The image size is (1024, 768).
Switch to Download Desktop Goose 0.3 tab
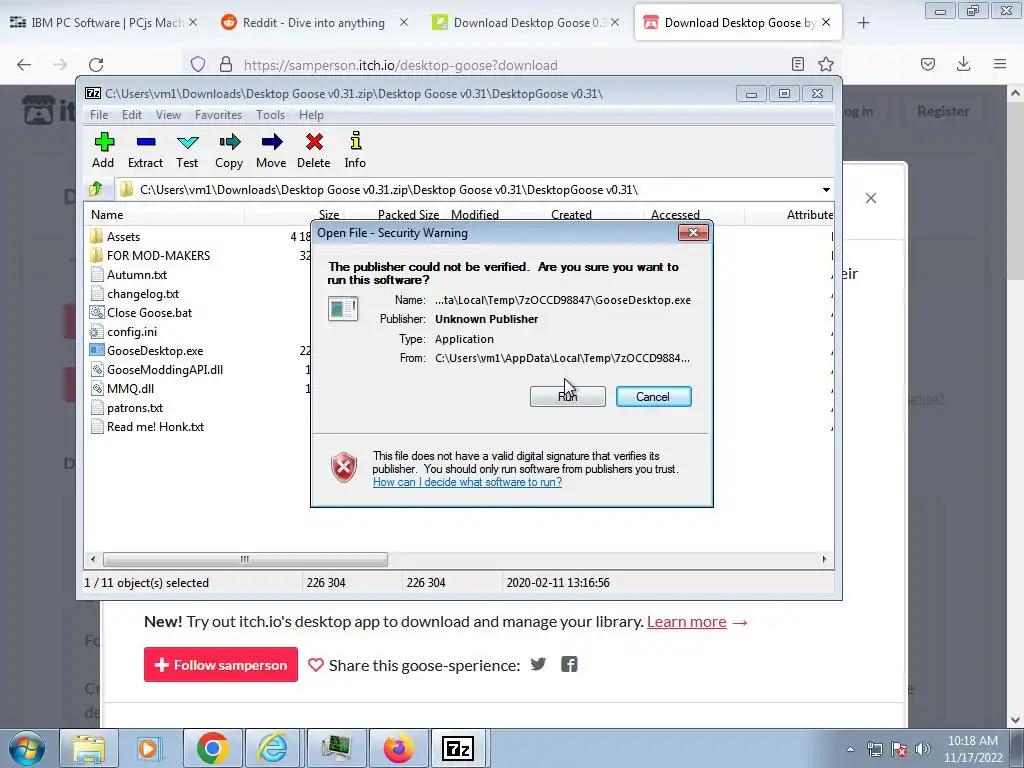click(526, 23)
